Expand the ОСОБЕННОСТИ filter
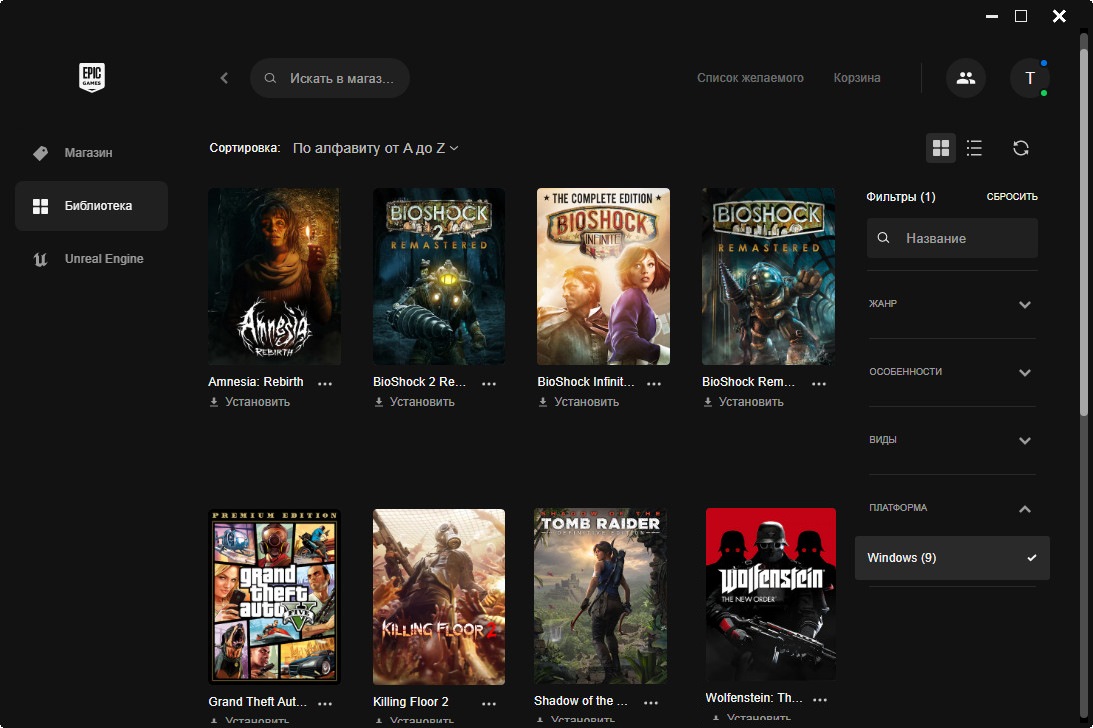The width and height of the screenshot is (1093, 728). (951, 372)
